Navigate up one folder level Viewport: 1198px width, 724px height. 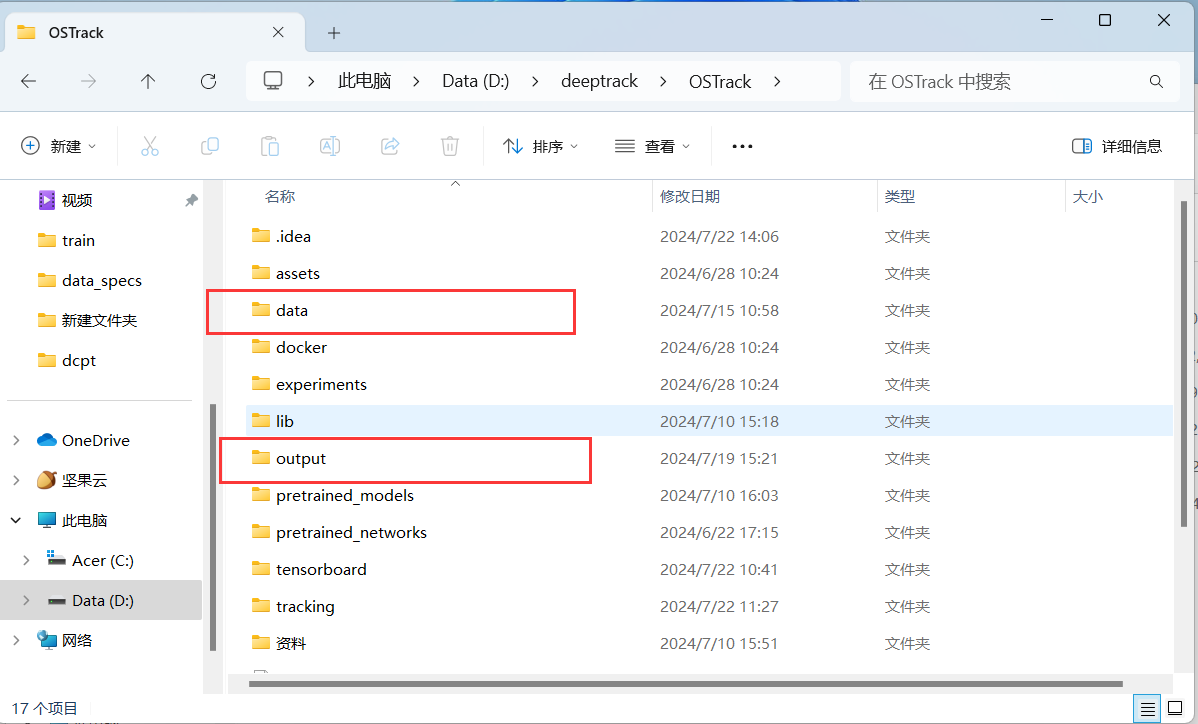click(x=148, y=81)
